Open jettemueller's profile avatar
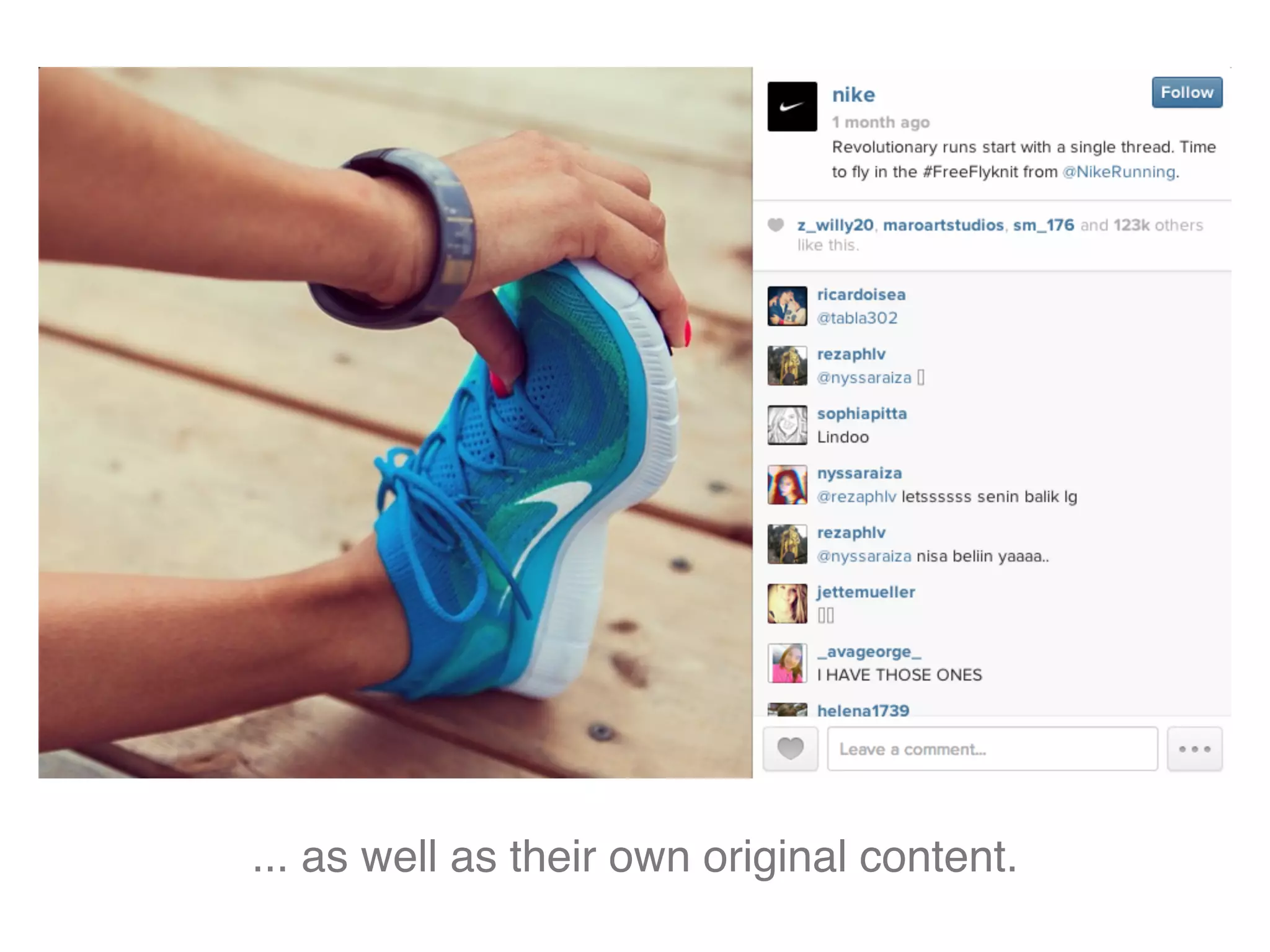Viewport: 1270px width, 952px height. click(787, 604)
